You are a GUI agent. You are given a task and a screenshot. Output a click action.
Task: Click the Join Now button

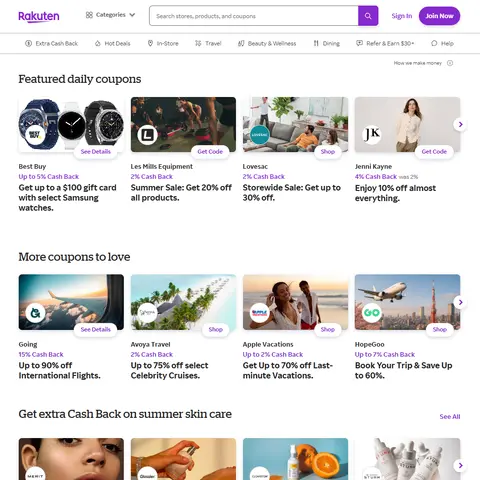point(439,16)
